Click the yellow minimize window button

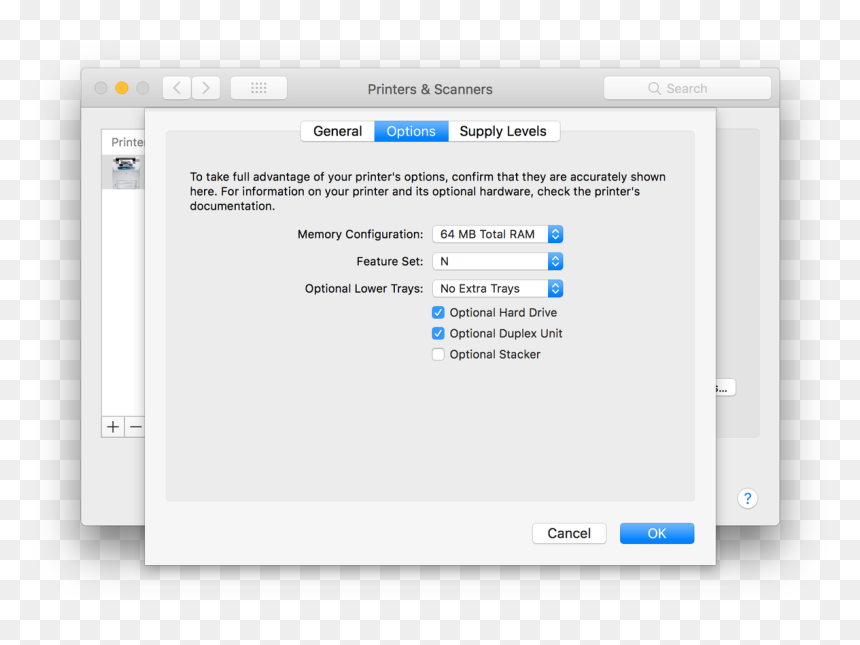[122, 88]
